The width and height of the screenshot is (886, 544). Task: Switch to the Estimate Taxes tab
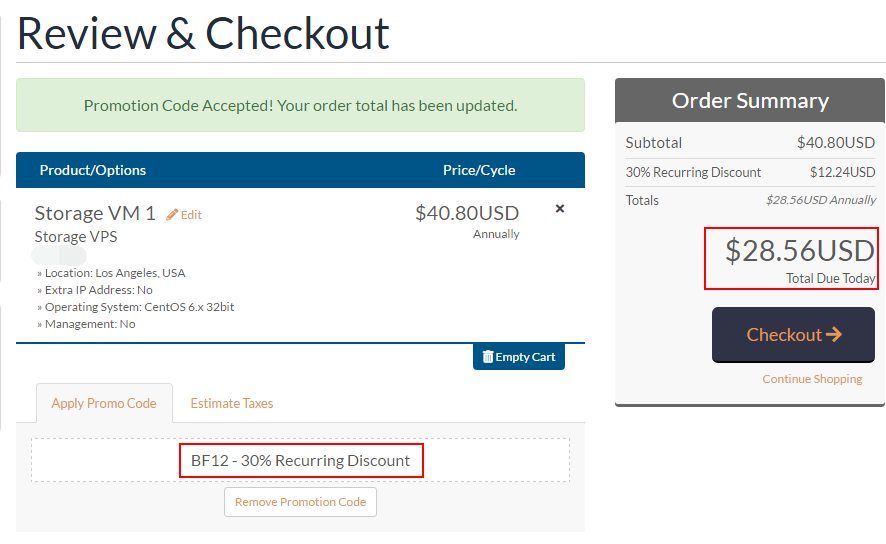tap(232, 403)
